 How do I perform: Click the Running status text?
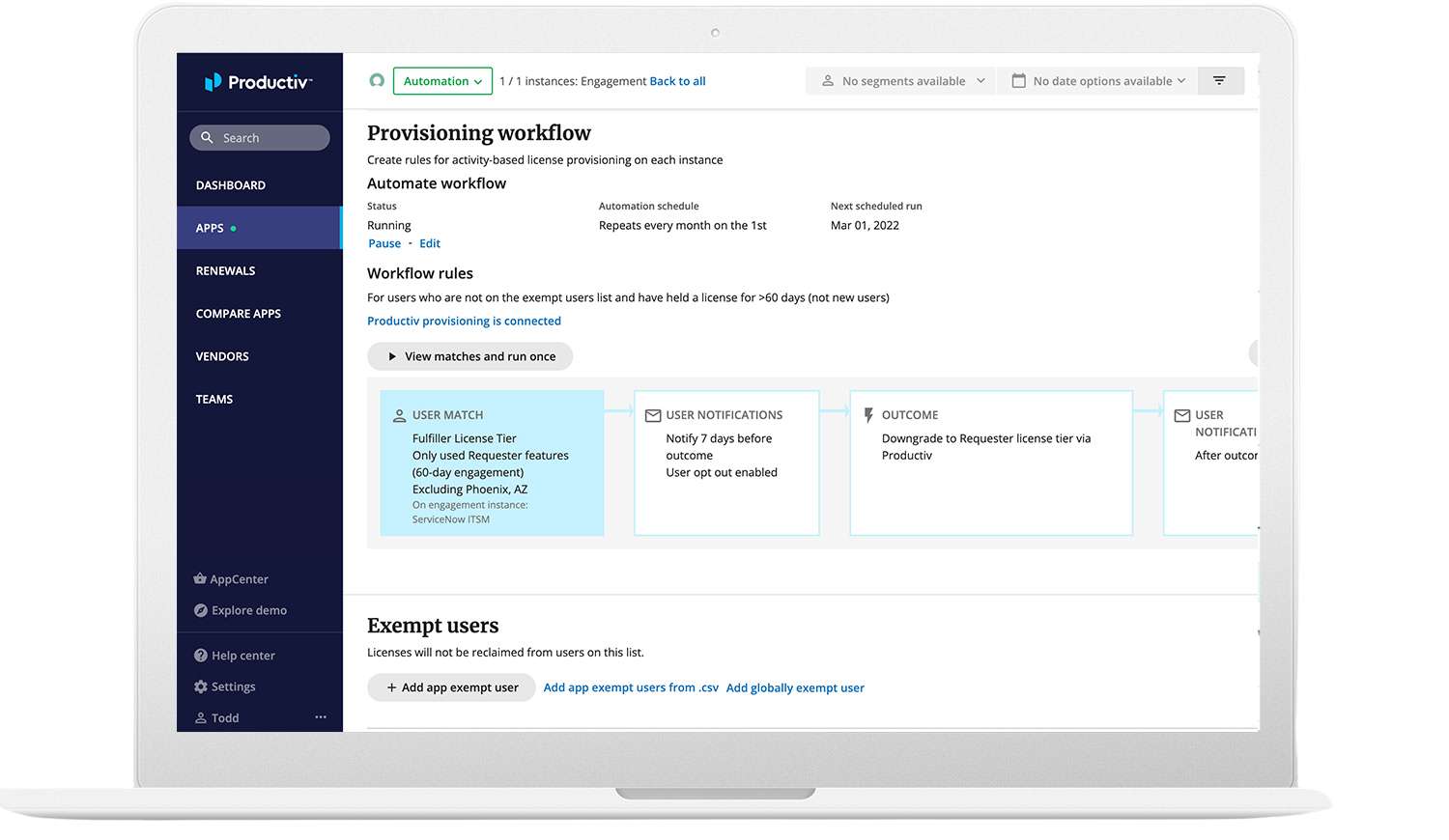[389, 225]
